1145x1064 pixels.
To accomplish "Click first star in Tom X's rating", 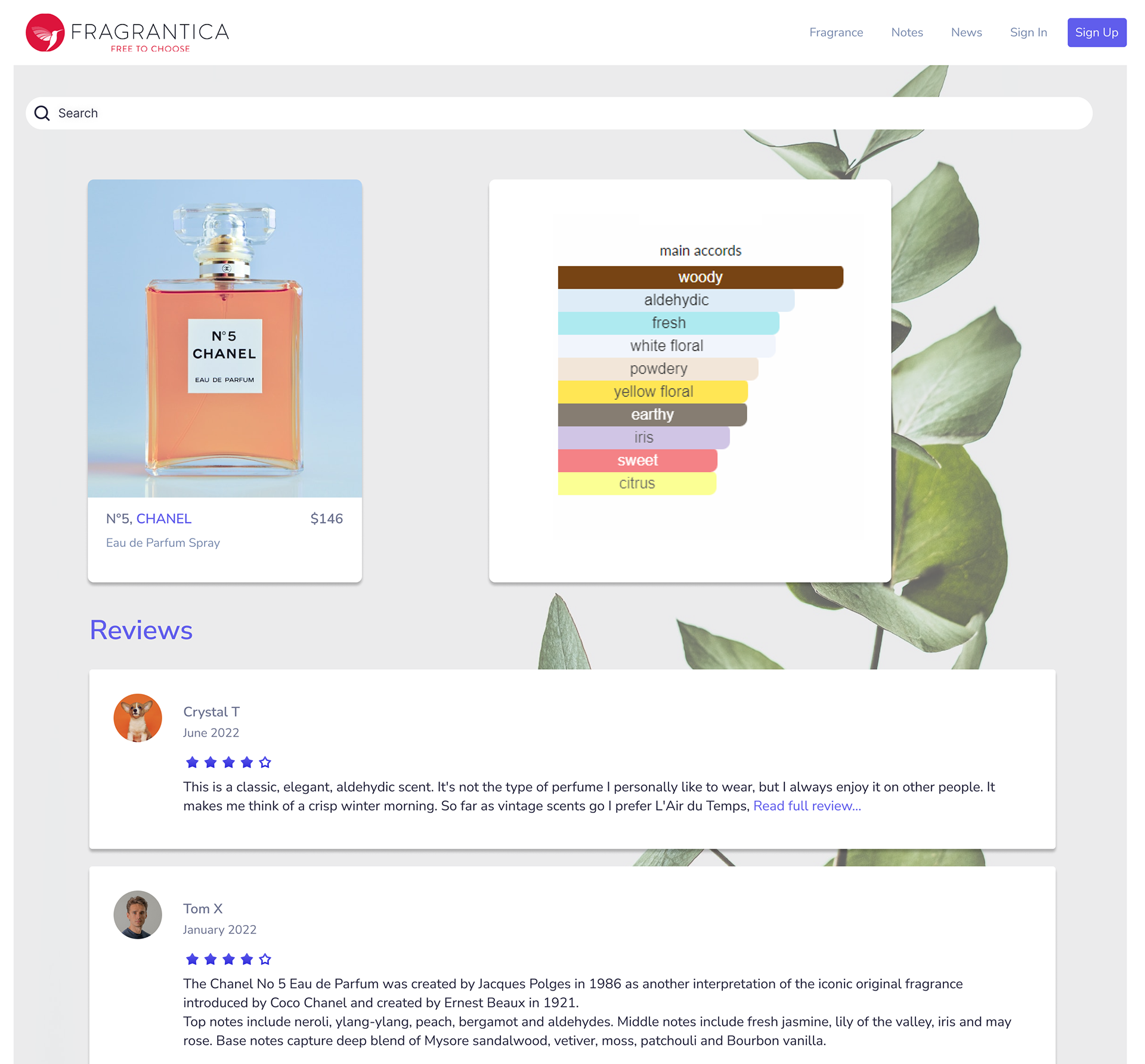I will click(192, 959).
